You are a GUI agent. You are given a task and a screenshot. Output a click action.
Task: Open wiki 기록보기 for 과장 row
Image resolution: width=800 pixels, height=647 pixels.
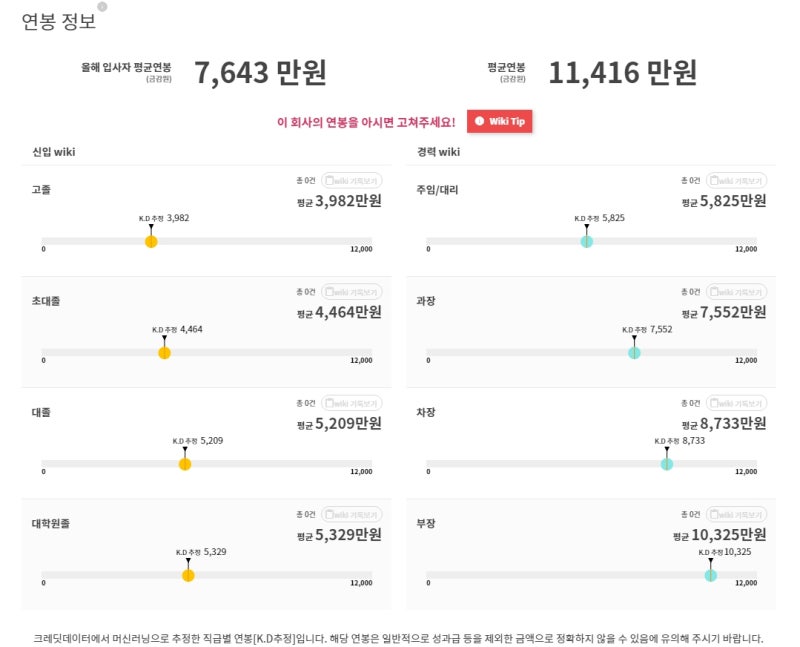736,292
